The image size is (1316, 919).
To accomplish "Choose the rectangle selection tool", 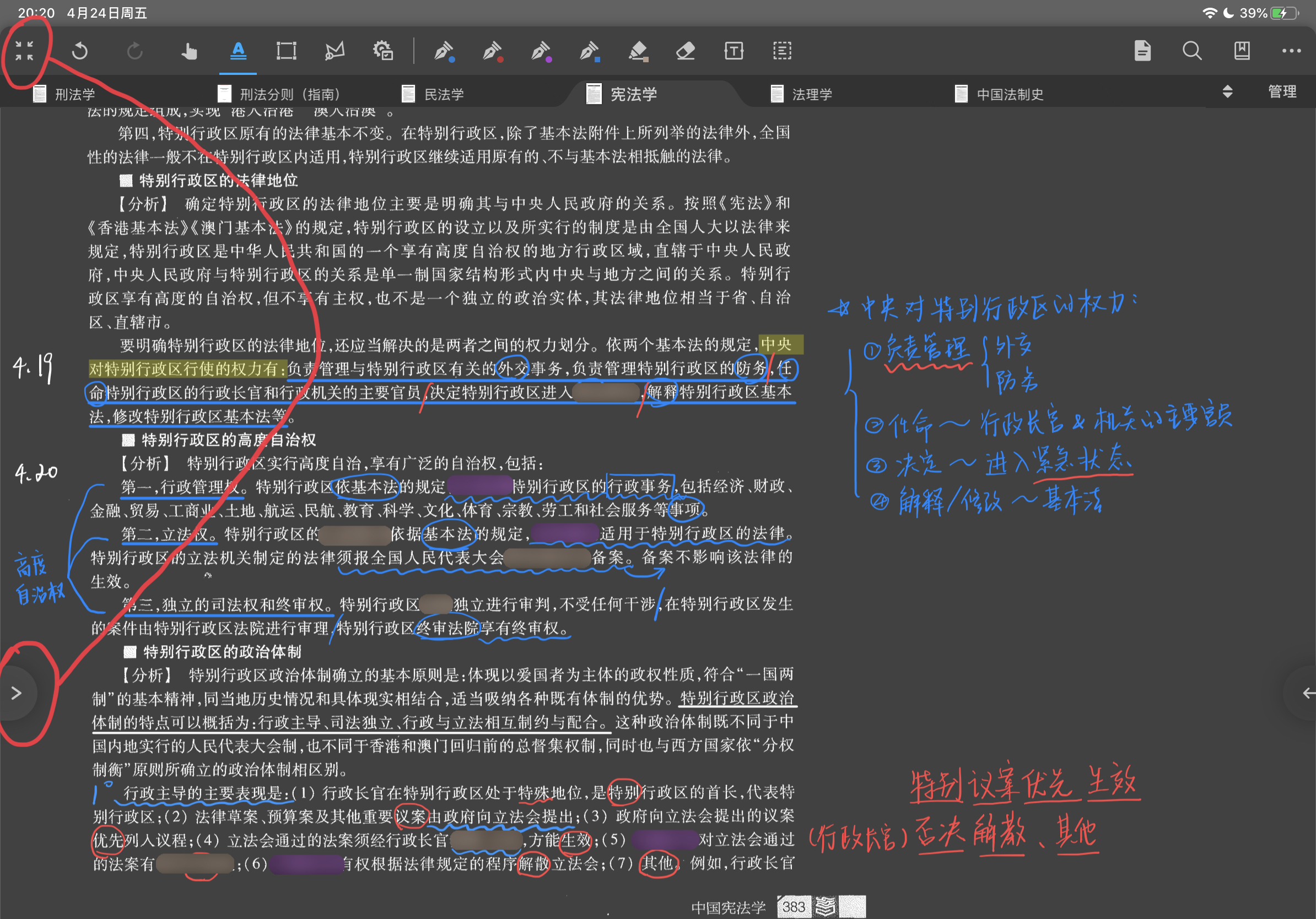I will pyautogui.click(x=286, y=51).
